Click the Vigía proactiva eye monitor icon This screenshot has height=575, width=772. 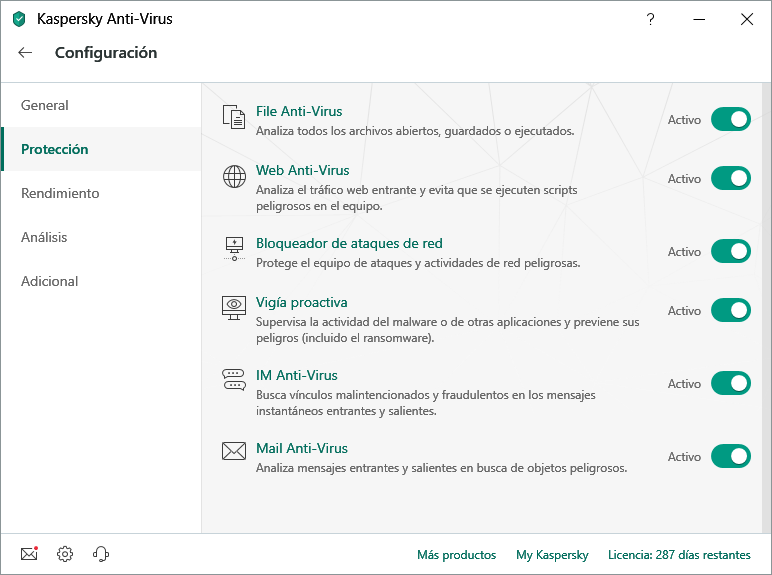pyautogui.click(x=234, y=308)
